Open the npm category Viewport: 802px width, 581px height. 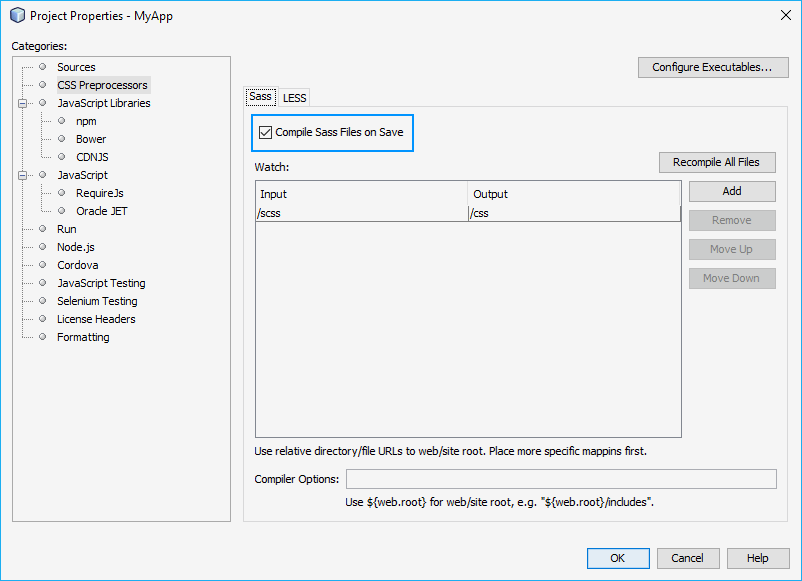pos(86,121)
